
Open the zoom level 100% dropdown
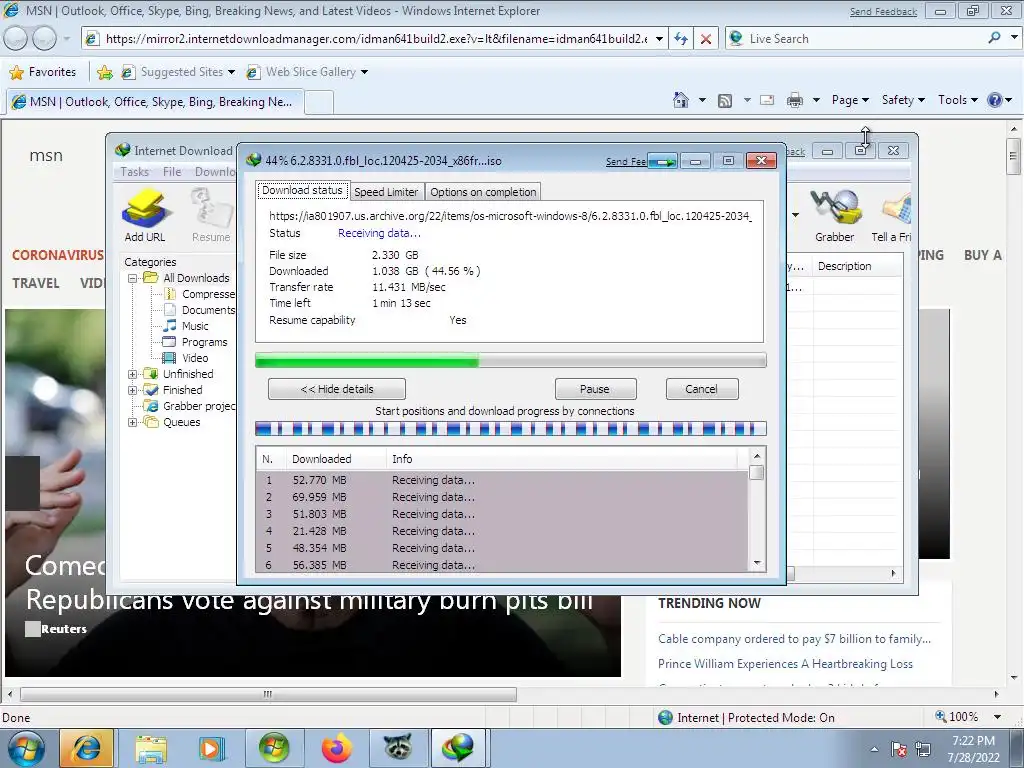point(997,717)
